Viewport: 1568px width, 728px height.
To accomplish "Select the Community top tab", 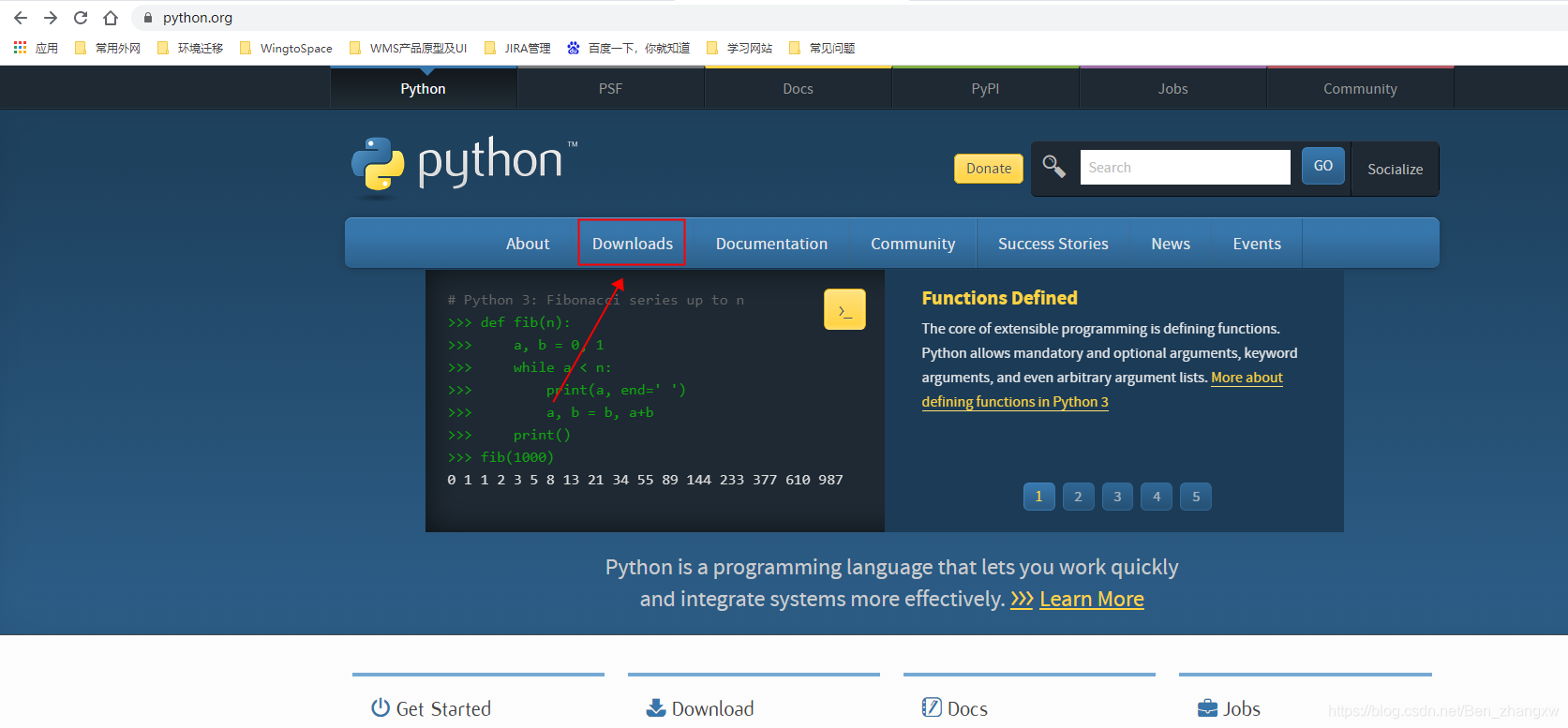I will point(1361,88).
